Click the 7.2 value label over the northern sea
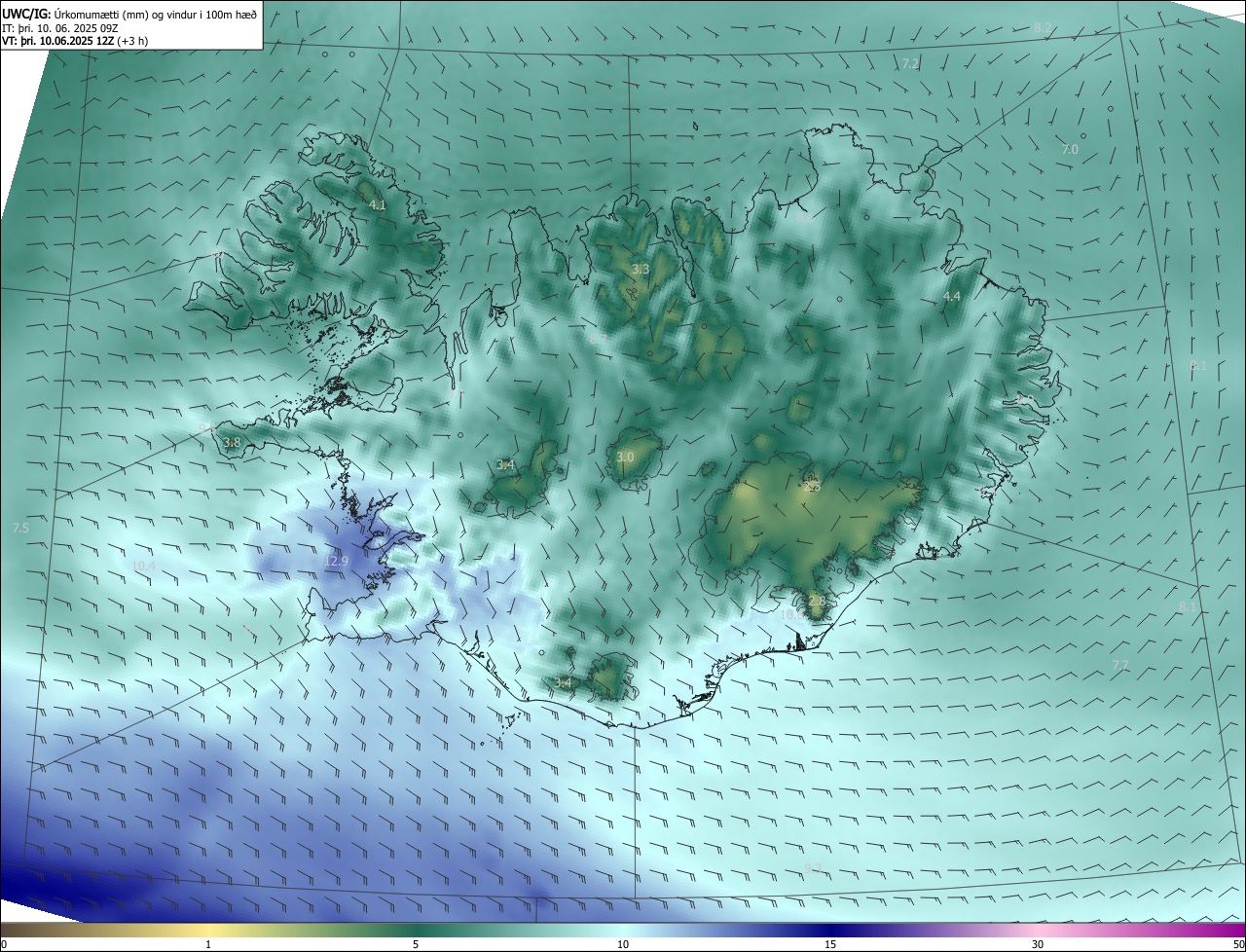The height and width of the screenshot is (952, 1246). [911, 64]
